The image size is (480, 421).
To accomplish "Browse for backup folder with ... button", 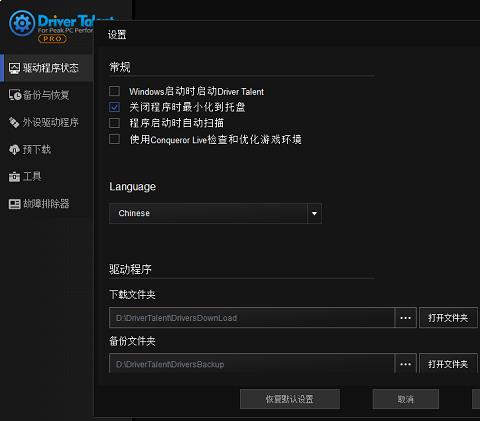I will (405, 364).
